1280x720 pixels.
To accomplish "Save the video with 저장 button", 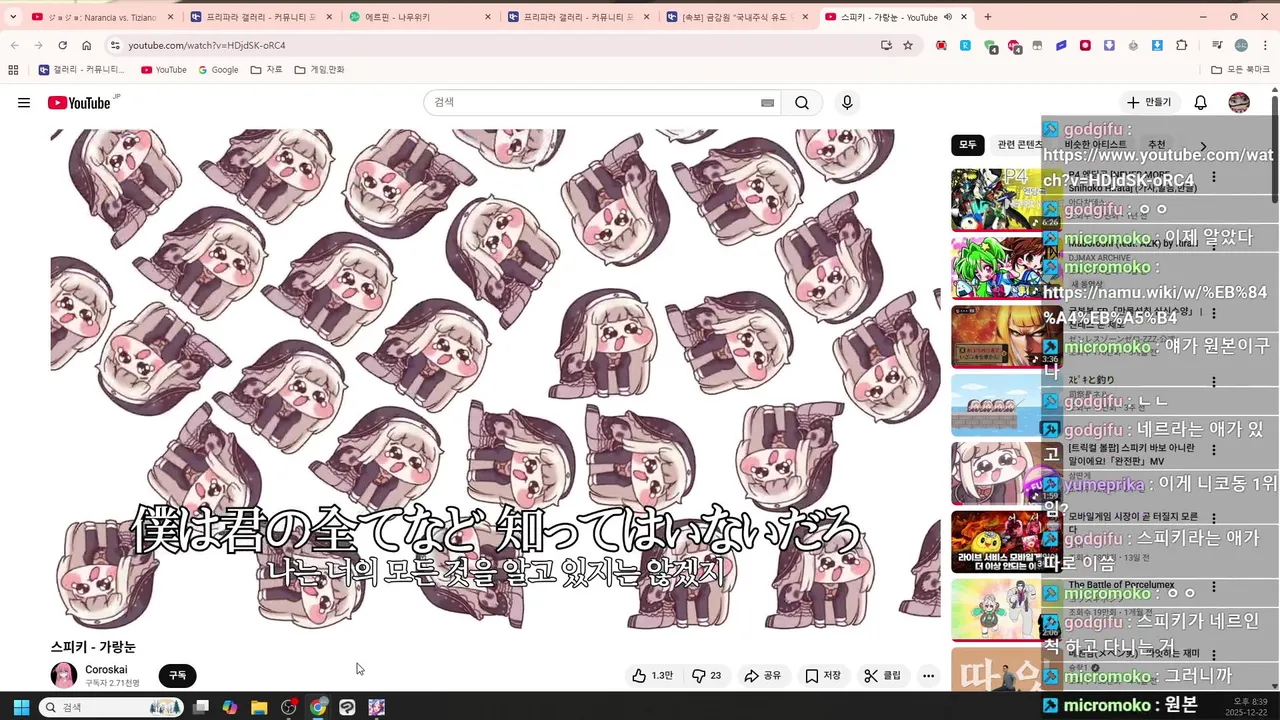I will [823, 676].
